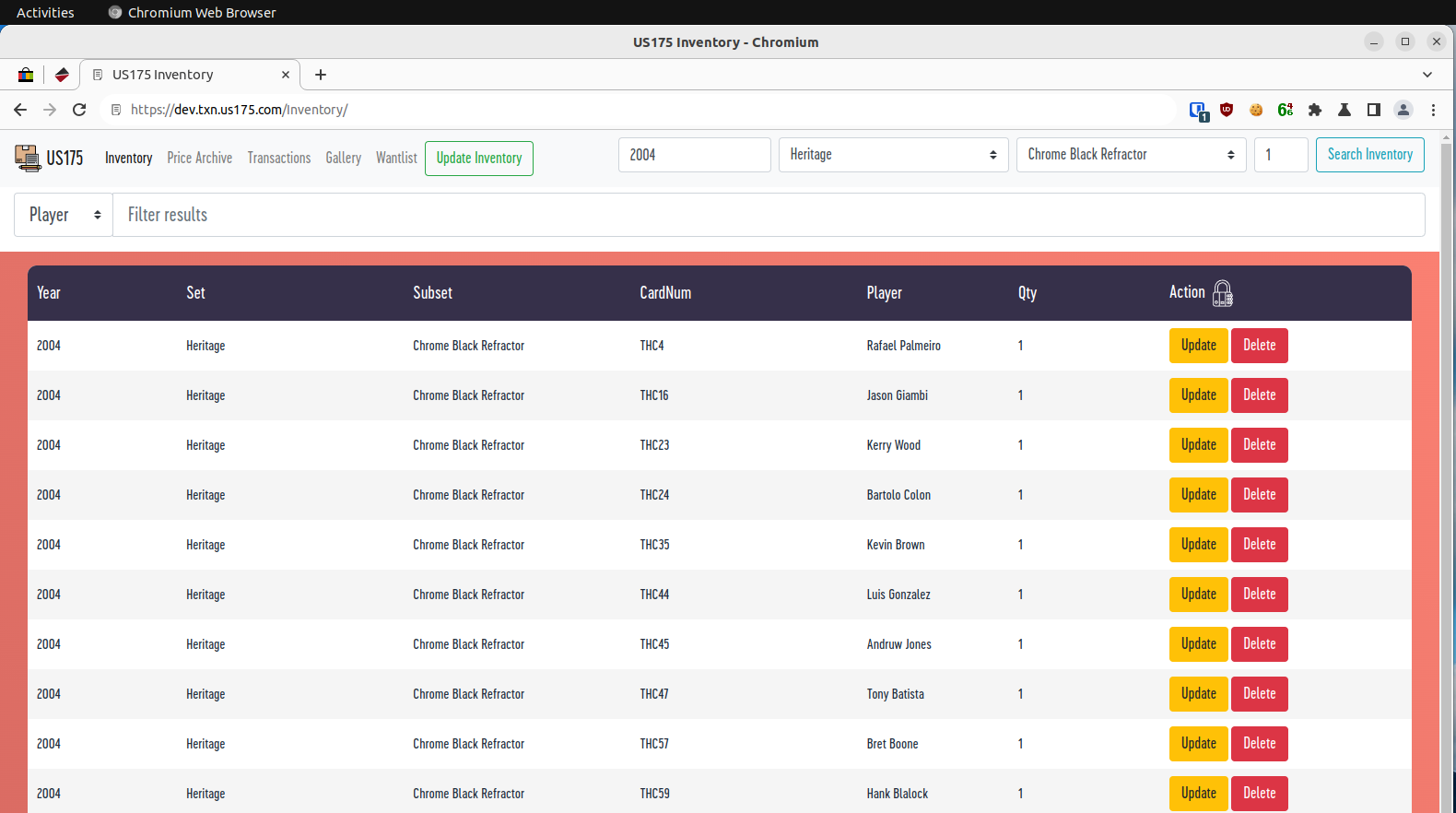Viewport: 1456px width, 813px height.
Task: Click the US175 box logo icon
Action: [27, 158]
